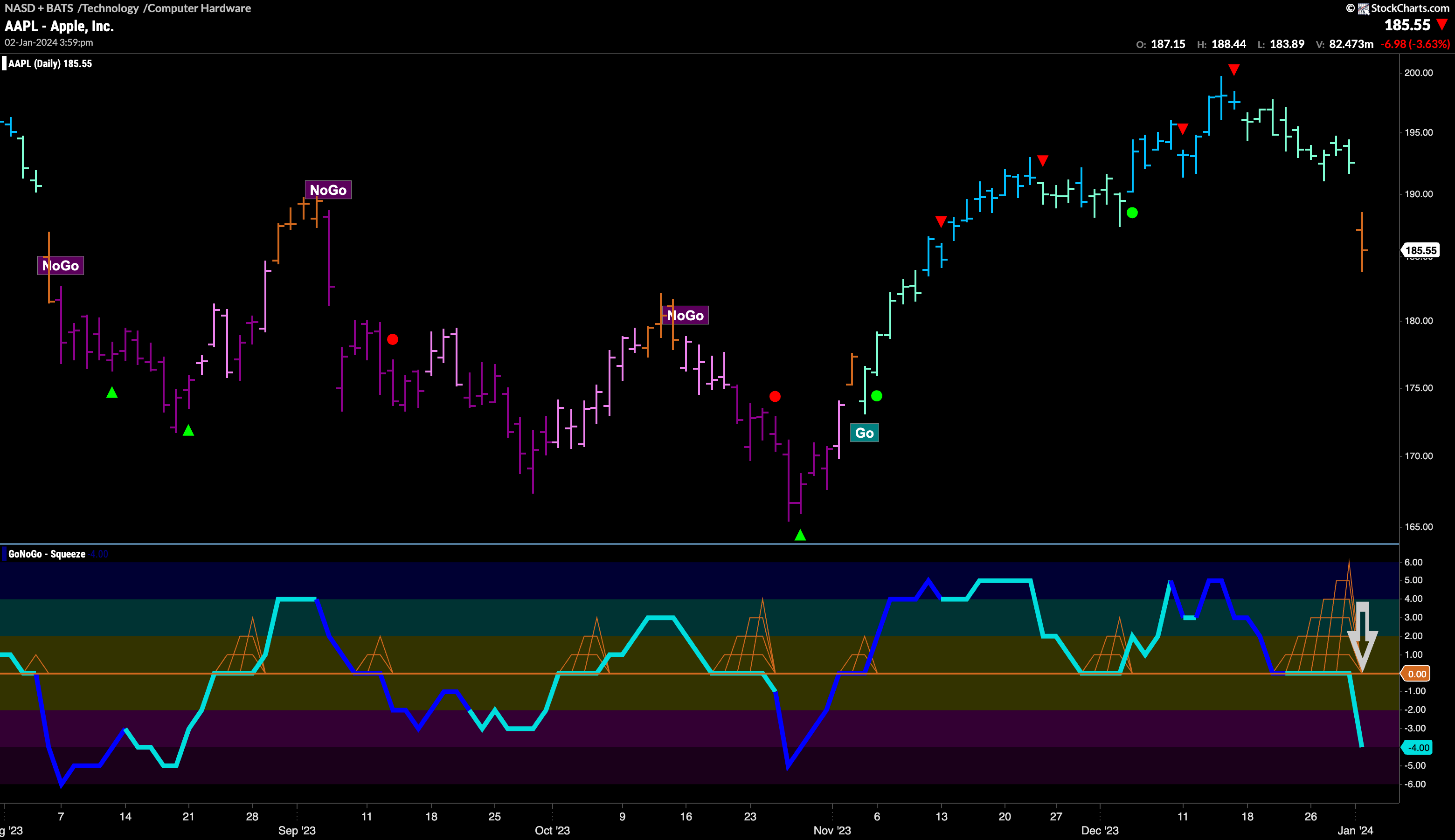The image size is (1455, 840).
Task: Click the Jan '24 date axis label
Action: click(x=1355, y=830)
